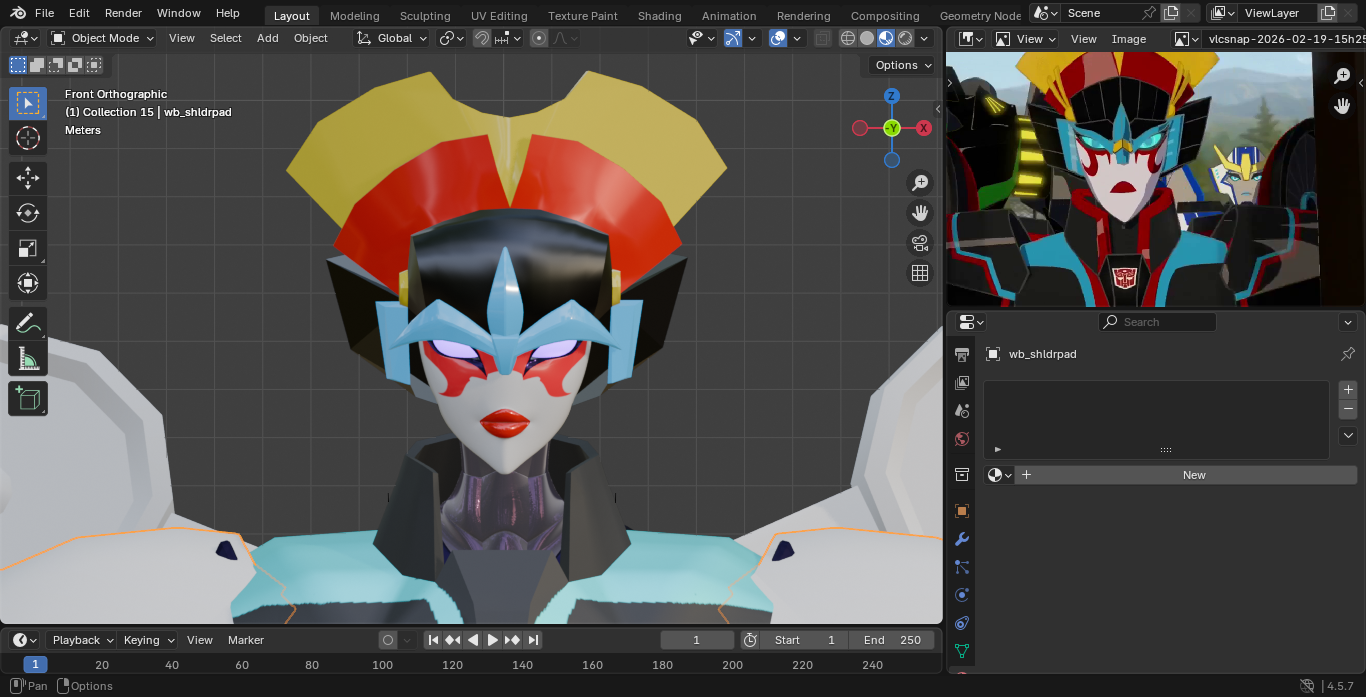Switch to the Sculpting workspace tab
Image resolution: width=1366 pixels, height=697 pixels.
(425, 16)
